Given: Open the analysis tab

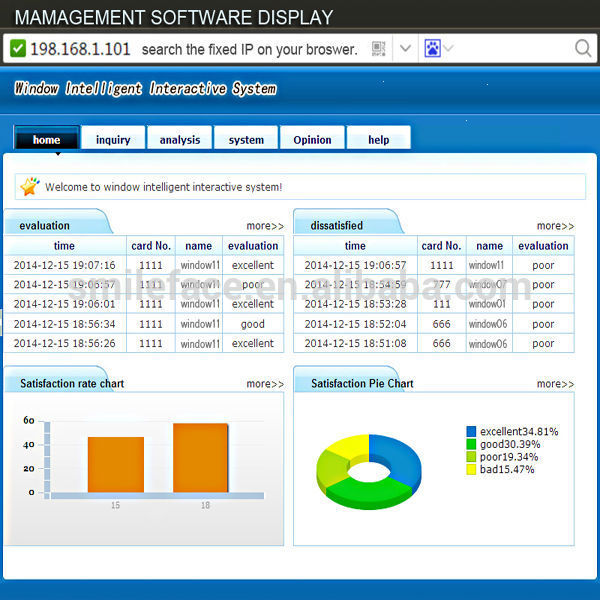Looking at the screenshot, I should [x=180, y=138].
